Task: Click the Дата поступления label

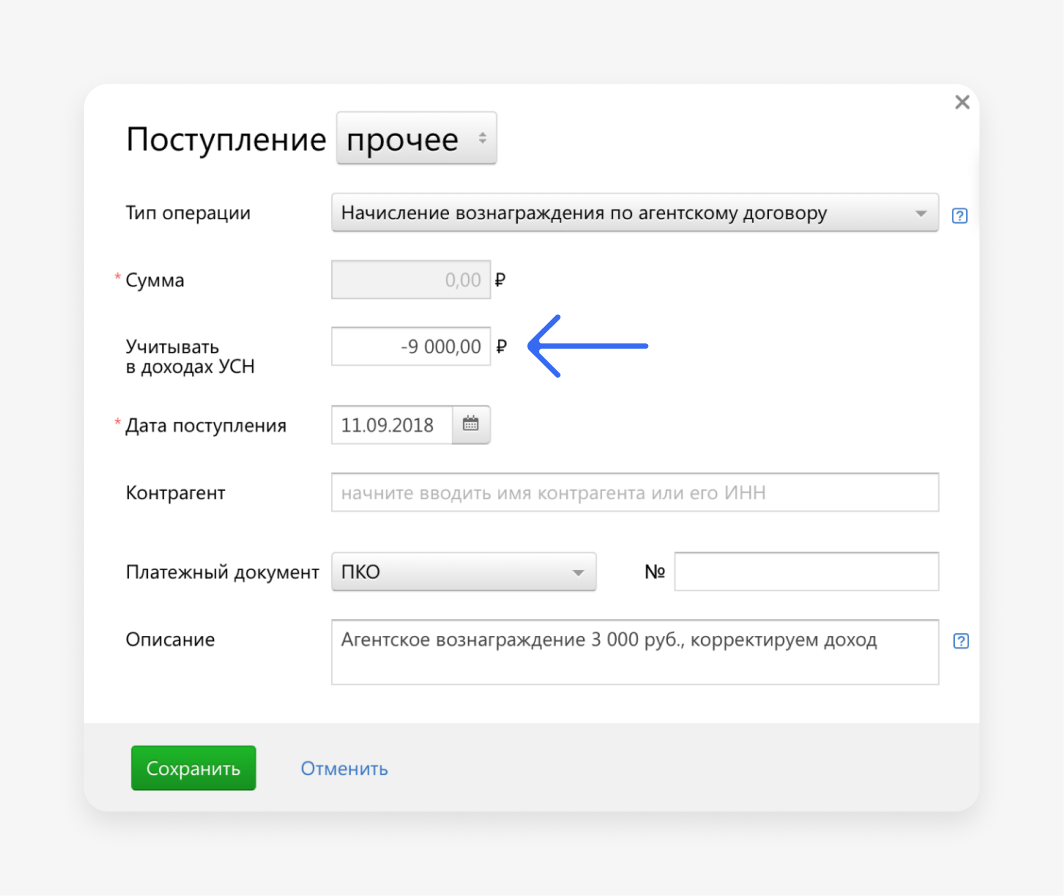Action: coord(206,426)
